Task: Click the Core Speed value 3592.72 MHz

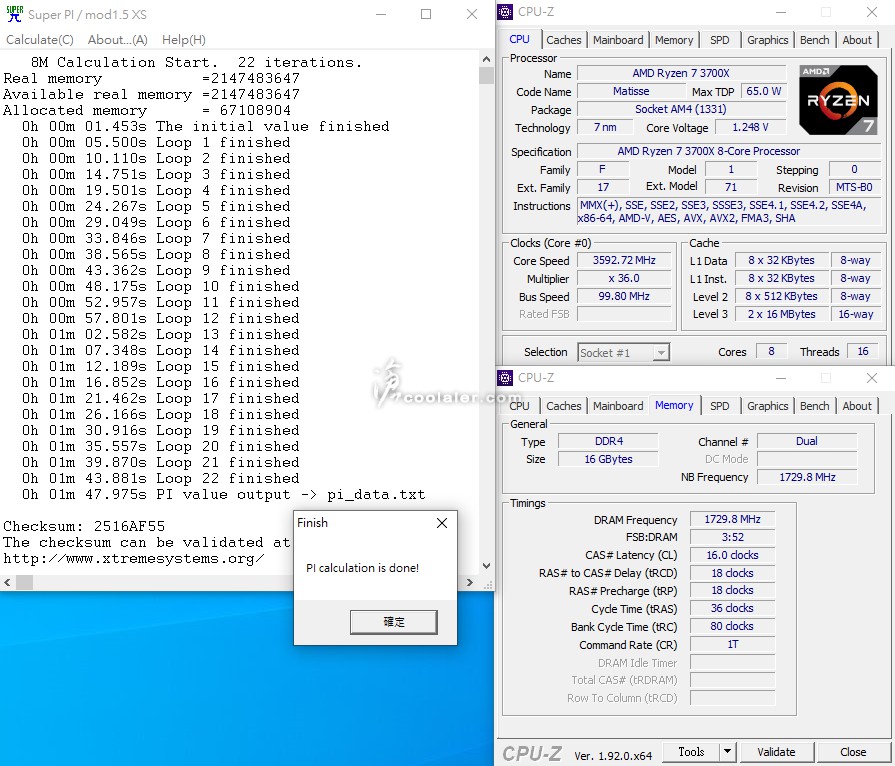Action: click(x=624, y=260)
